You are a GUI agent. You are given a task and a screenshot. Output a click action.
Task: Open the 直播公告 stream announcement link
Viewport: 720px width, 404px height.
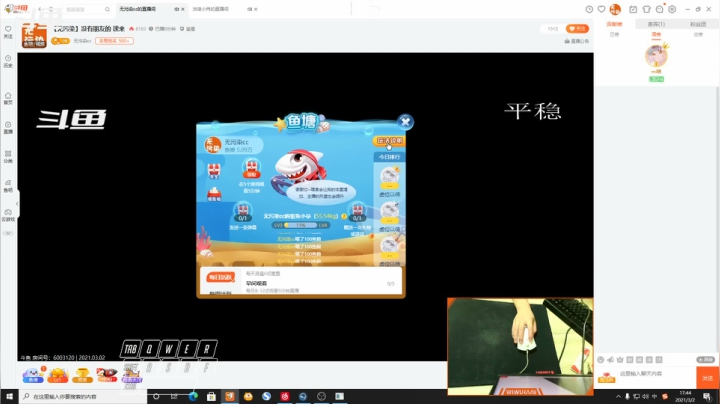pyautogui.click(x=577, y=41)
